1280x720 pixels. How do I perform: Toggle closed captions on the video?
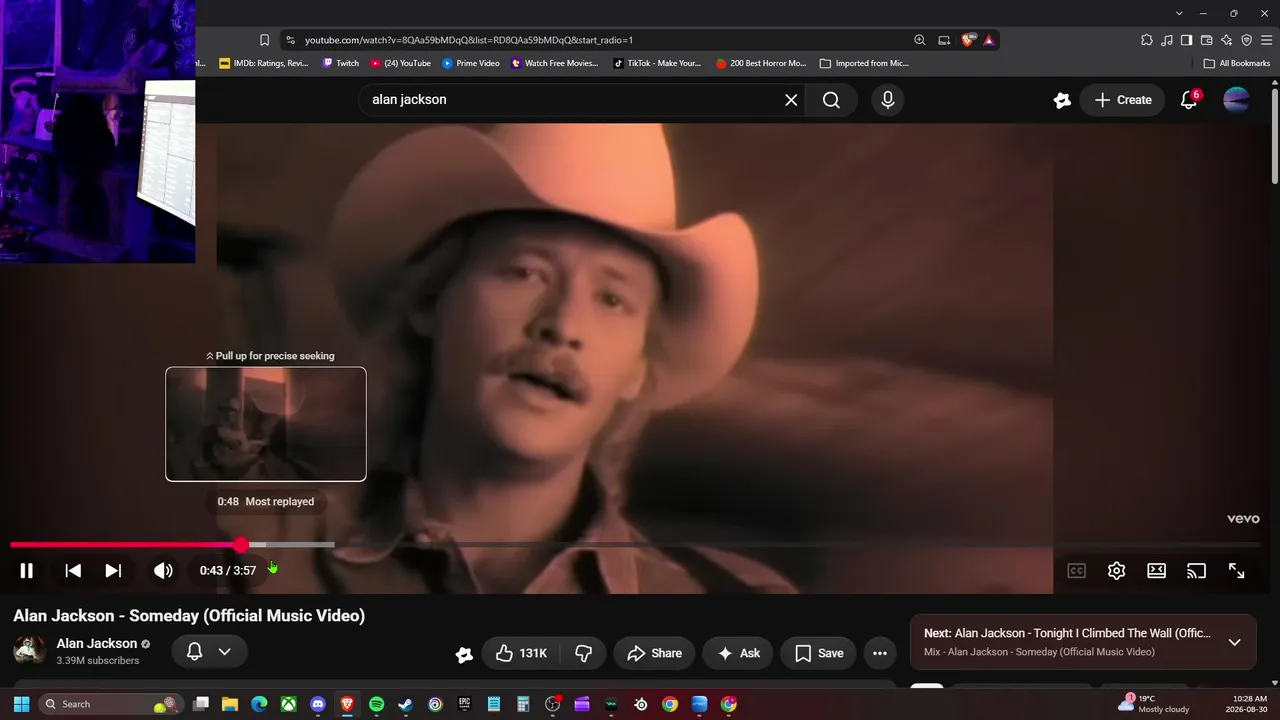click(1077, 571)
